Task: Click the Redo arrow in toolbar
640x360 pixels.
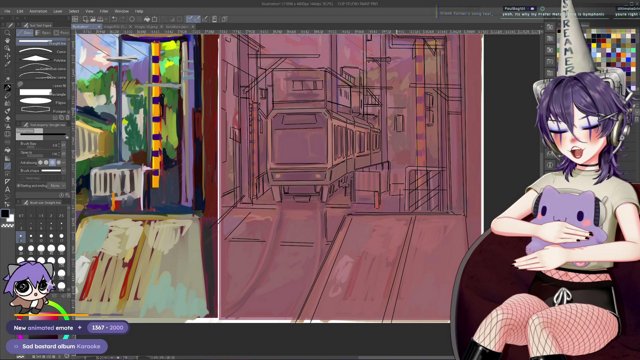Action: [x=122, y=19]
